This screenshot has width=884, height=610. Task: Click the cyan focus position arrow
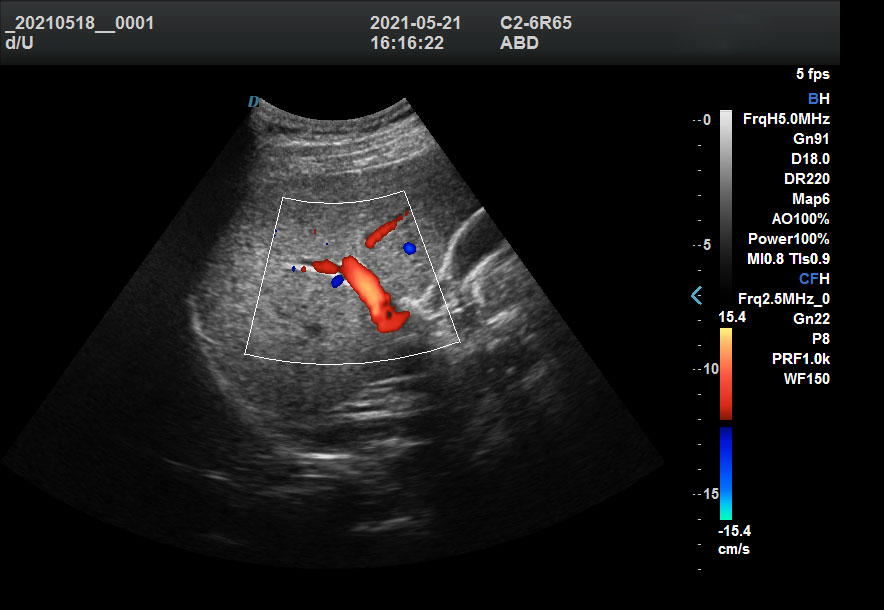[697, 295]
